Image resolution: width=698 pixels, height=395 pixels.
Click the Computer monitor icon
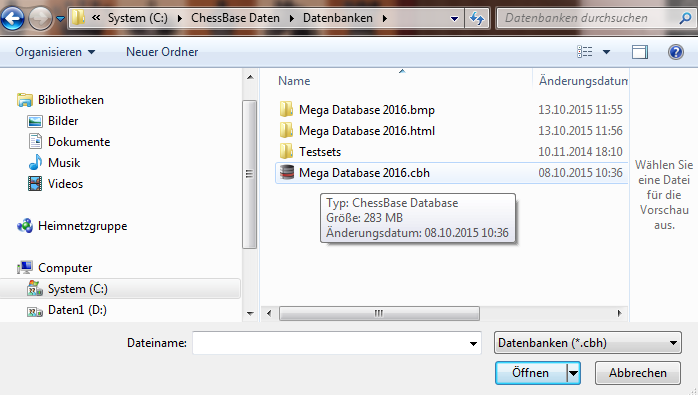[25, 267]
